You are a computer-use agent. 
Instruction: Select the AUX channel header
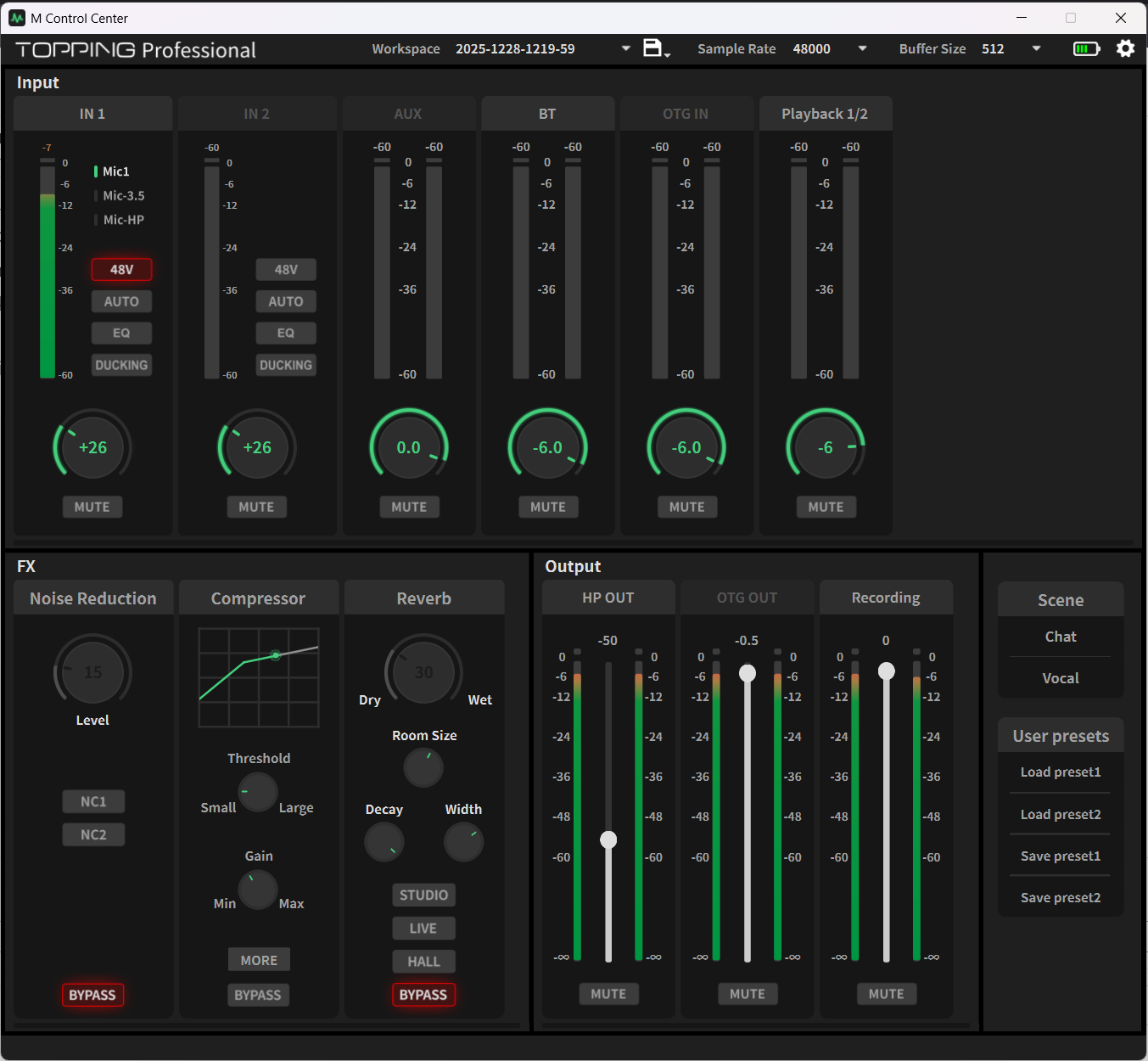409,114
